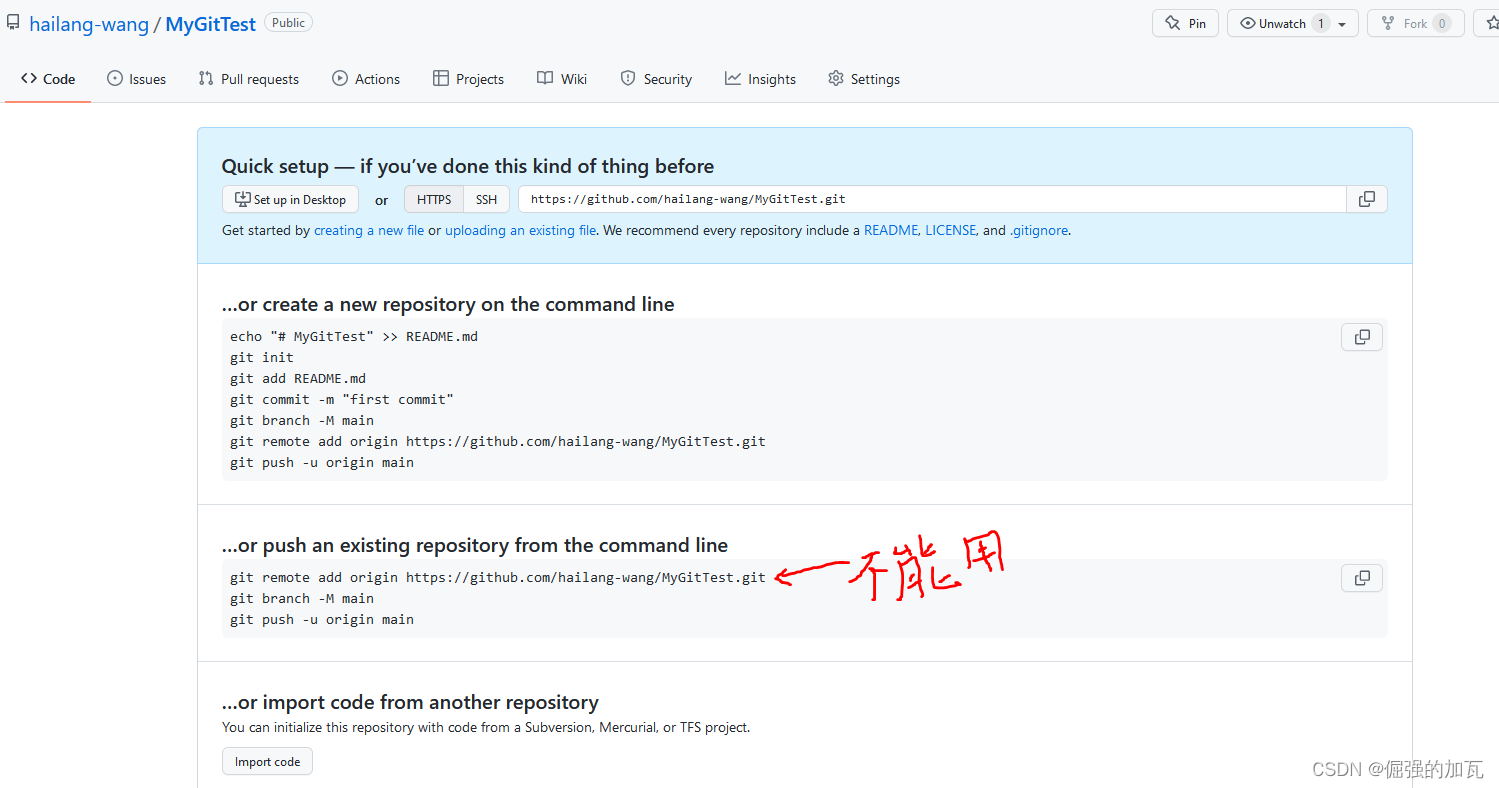Click '...or push an existing repository' heading
The image size is (1499, 788).
coord(475,545)
